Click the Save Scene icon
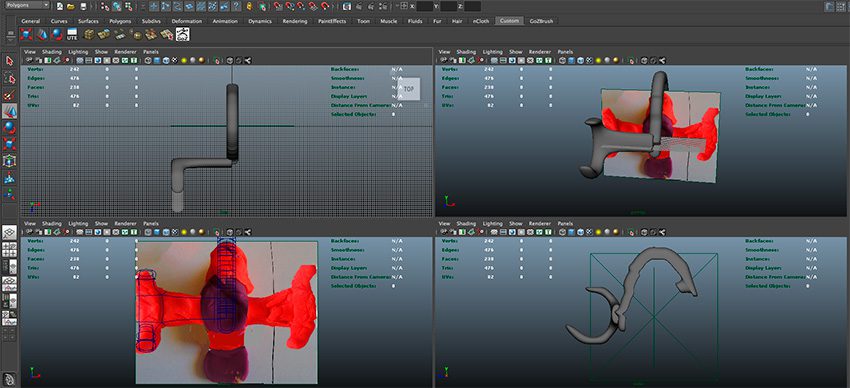The width and height of the screenshot is (850, 388). pyautogui.click(x=83, y=6)
